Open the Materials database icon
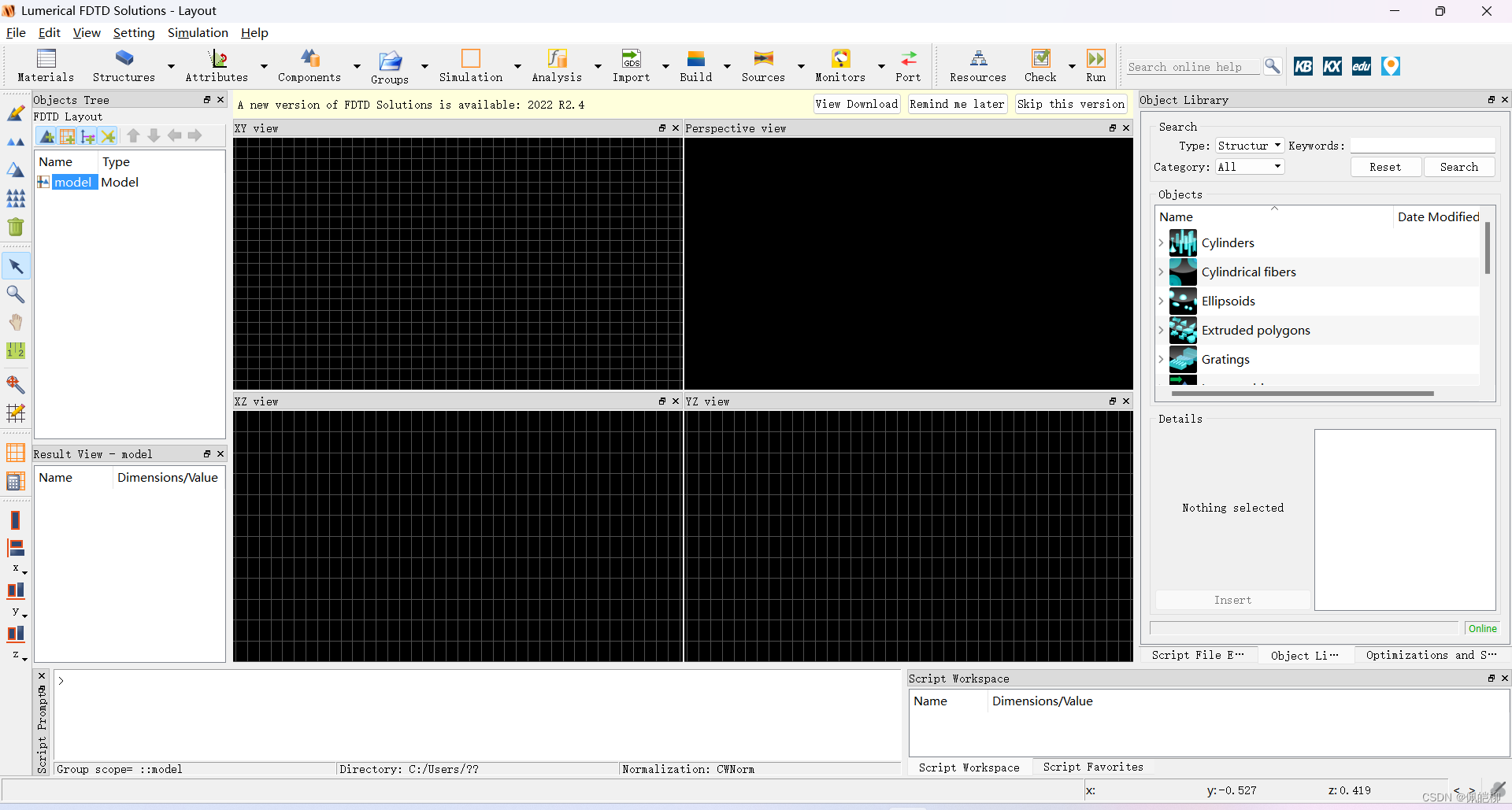The width and height of the screenshot is (1512, 810). (46, 58)
